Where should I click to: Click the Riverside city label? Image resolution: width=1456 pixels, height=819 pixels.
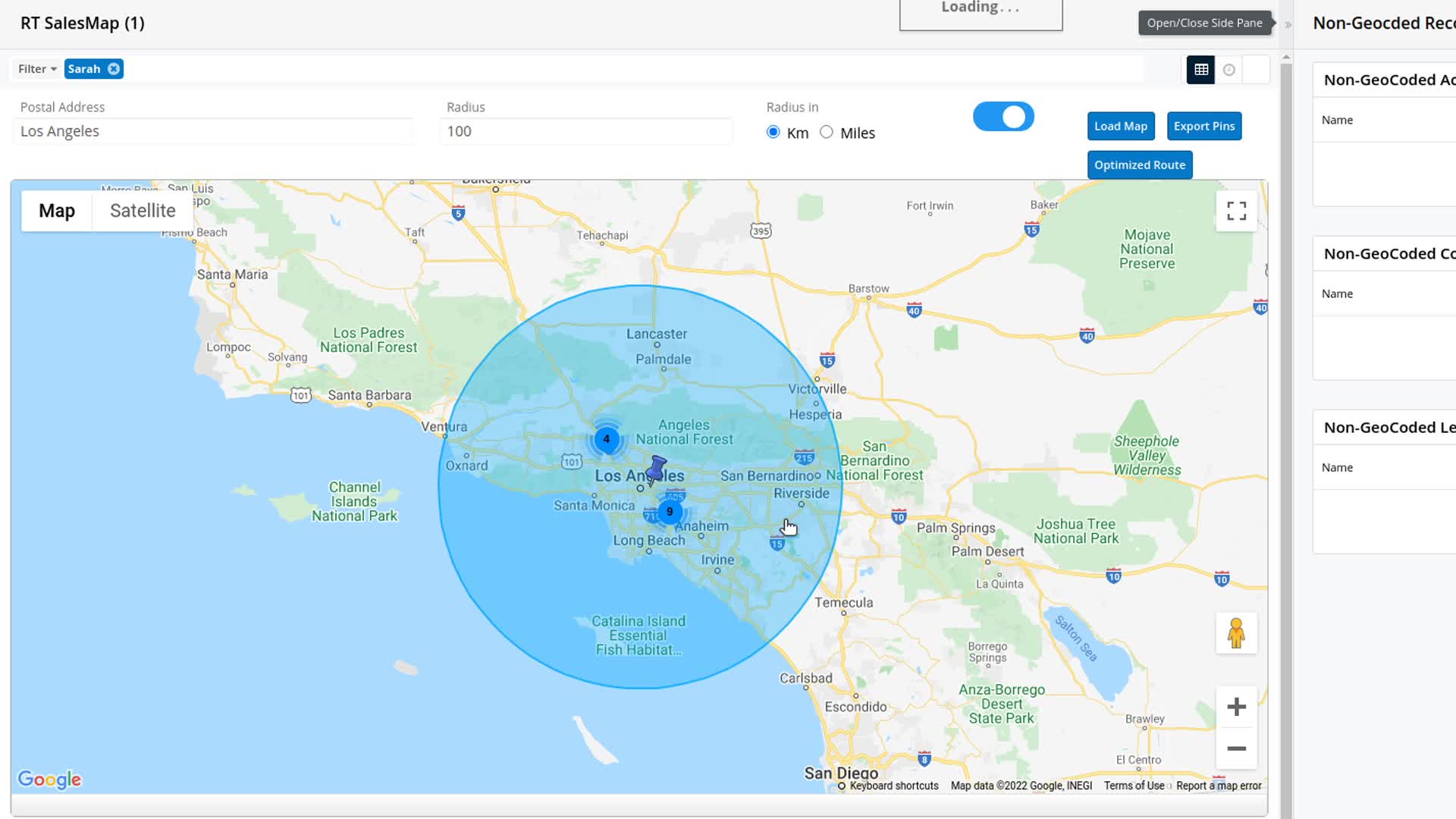(802, 494)
